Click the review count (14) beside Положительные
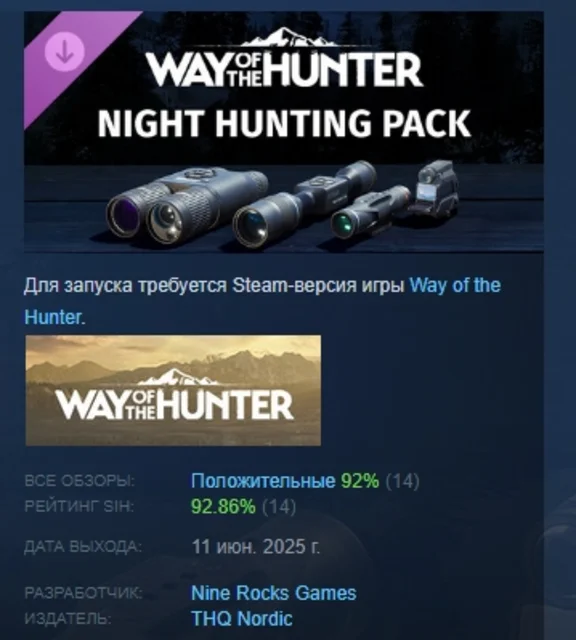This screenshot has width=576, height=640. click(403, 481)
